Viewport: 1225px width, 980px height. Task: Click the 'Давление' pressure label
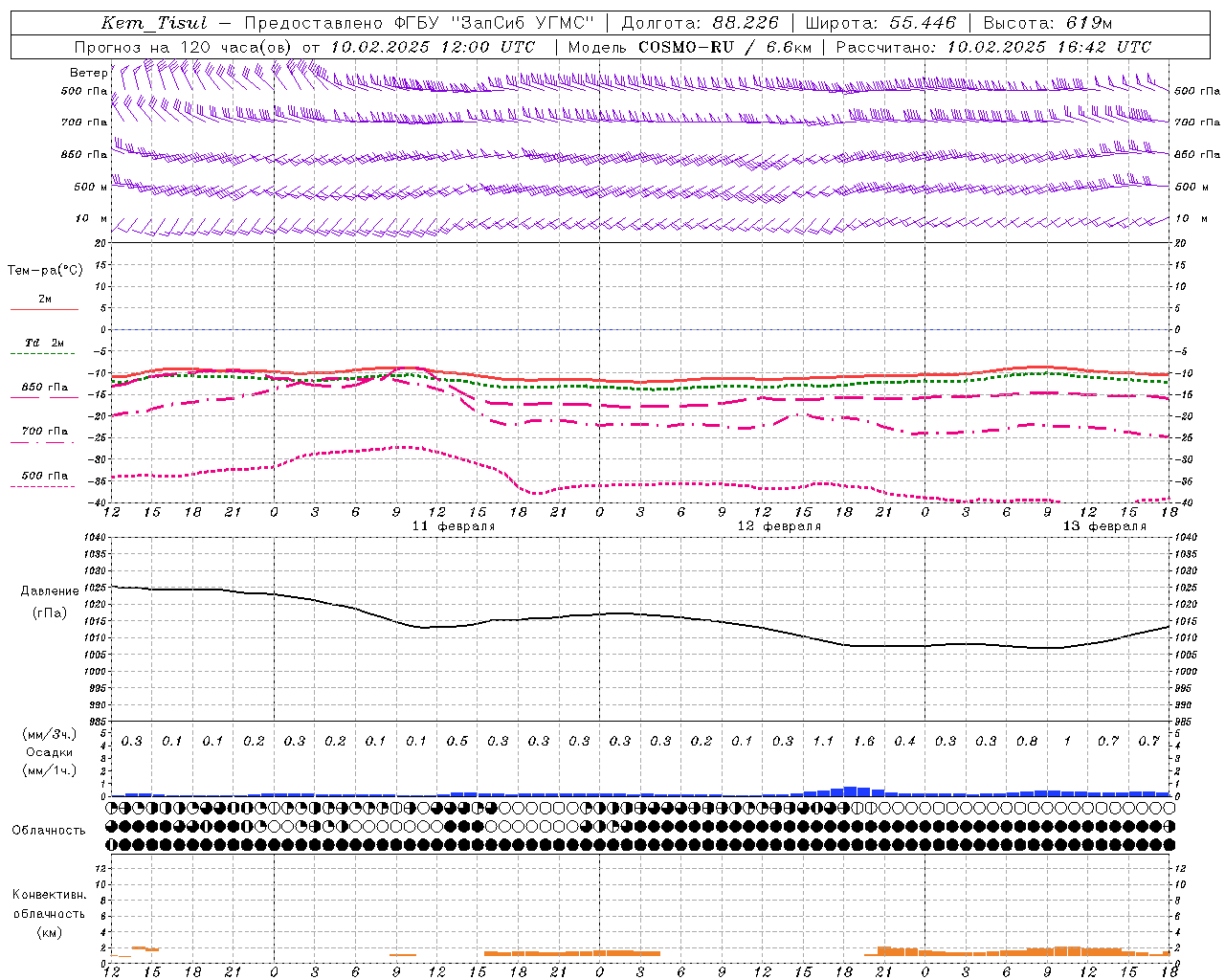(50, 591)
